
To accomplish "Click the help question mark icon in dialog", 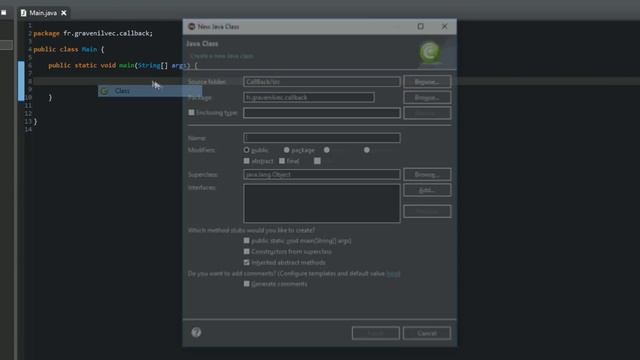I will point(196,332).
